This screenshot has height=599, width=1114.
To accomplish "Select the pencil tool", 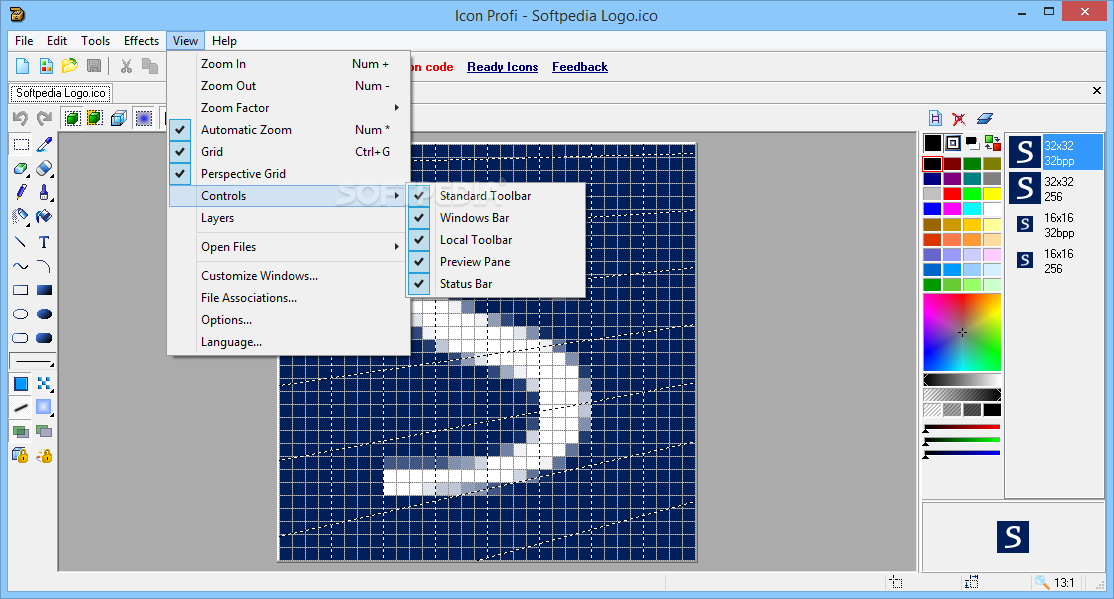I will pyautogui.click(x=21, y=193).
